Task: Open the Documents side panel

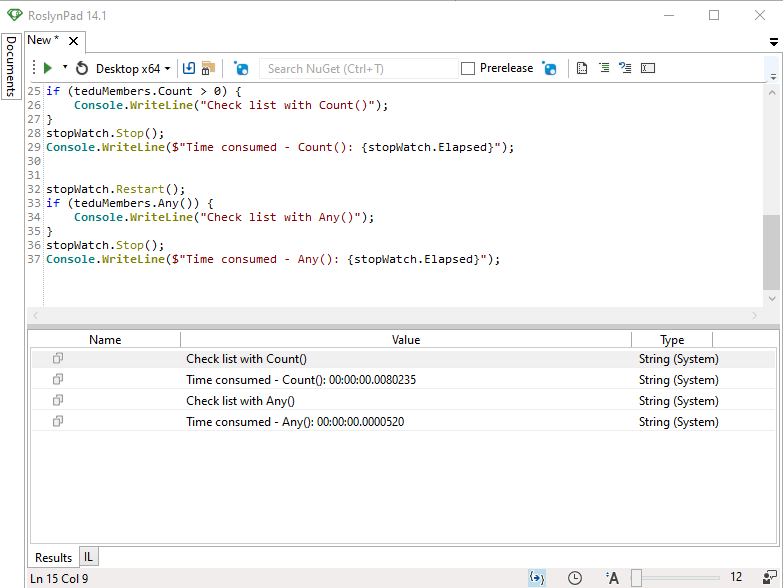Action: pyautogui.click(x=11, y=66)
